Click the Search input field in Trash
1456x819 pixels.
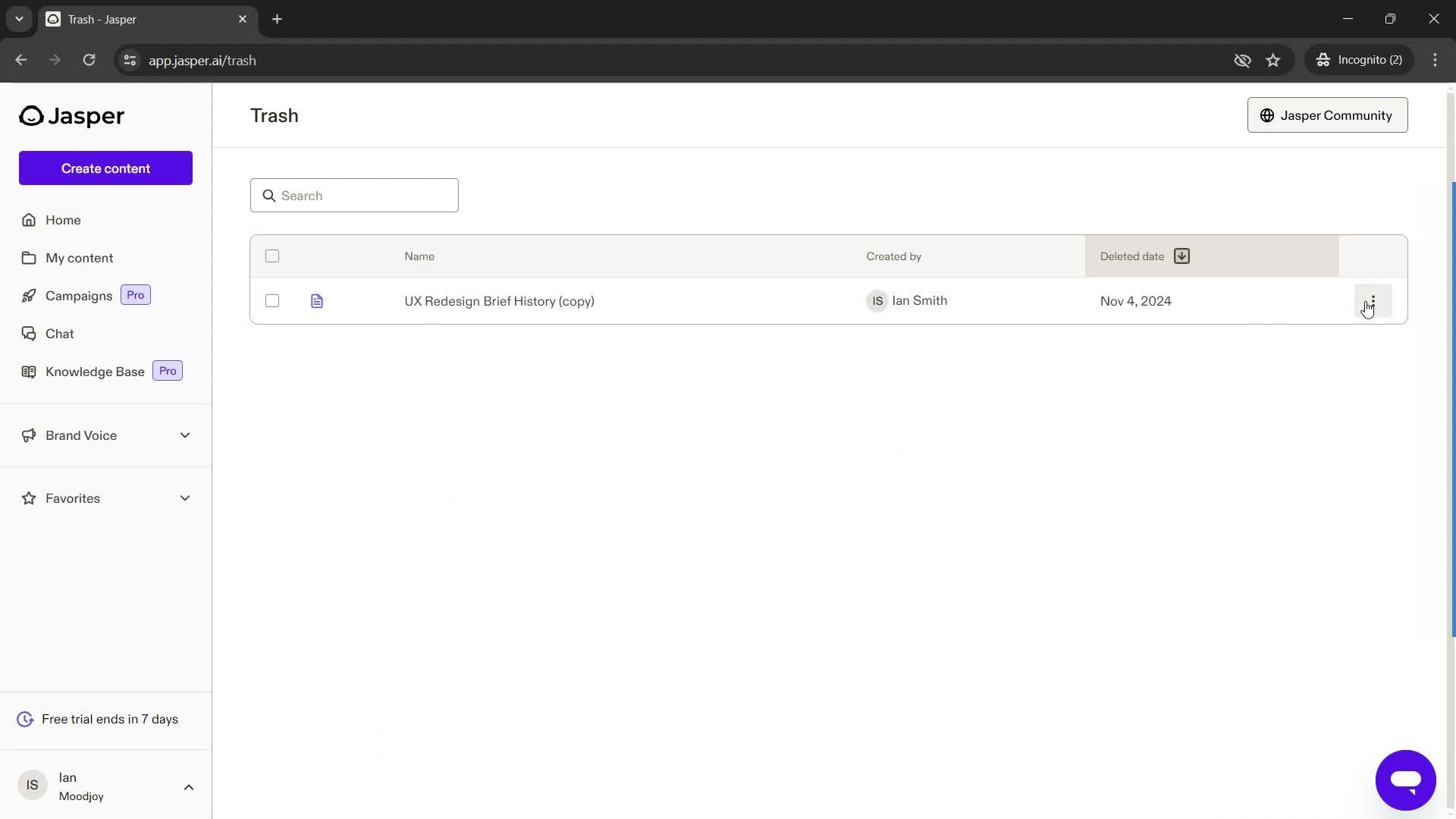[x=354, y=195]
